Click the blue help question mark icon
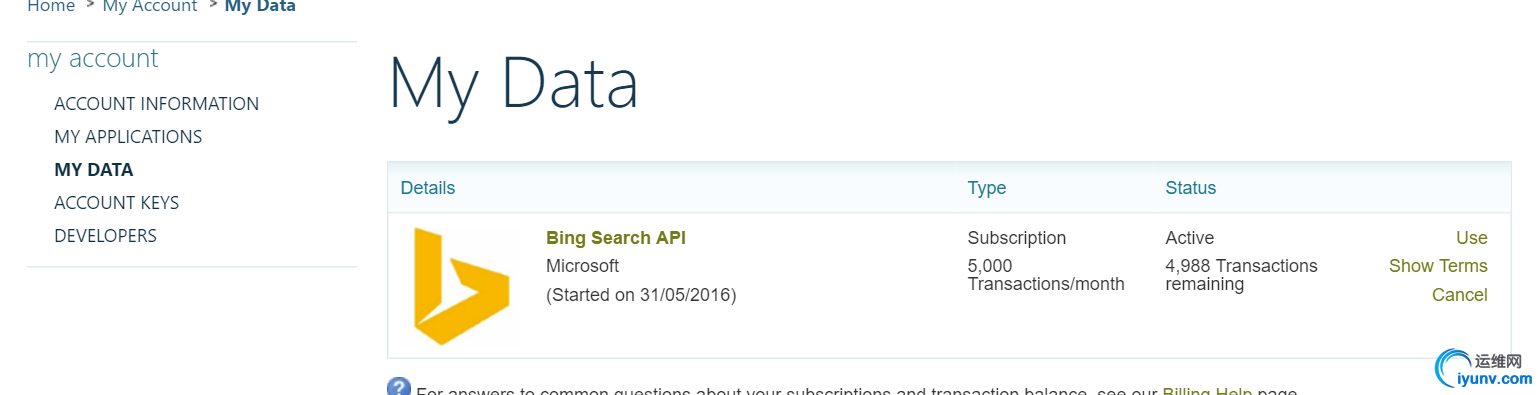The width and height of the screenshot is (1538, 395). tap(399, 387)
